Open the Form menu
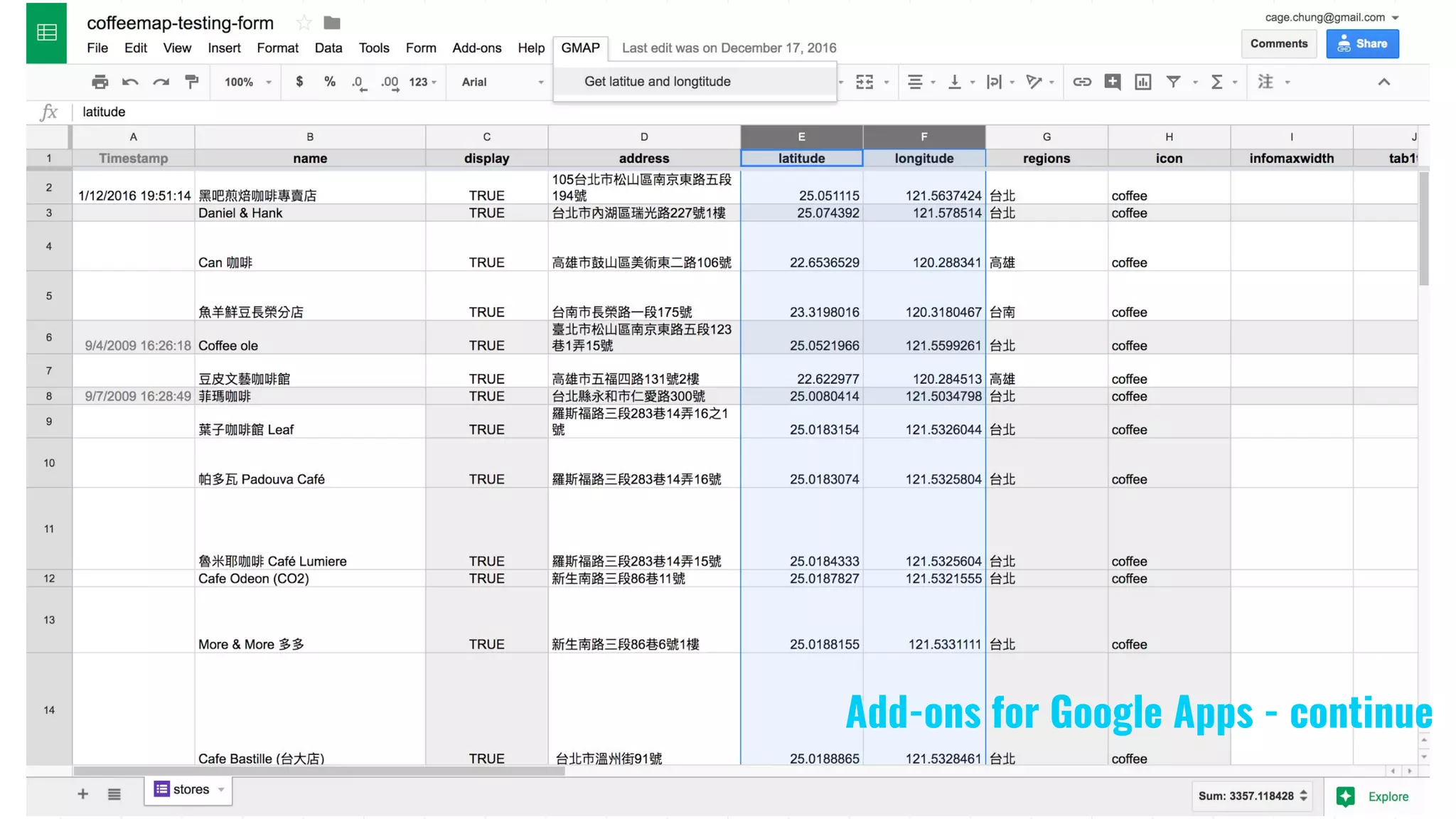This screenshot has height=819, width=1456. [421, 48]
